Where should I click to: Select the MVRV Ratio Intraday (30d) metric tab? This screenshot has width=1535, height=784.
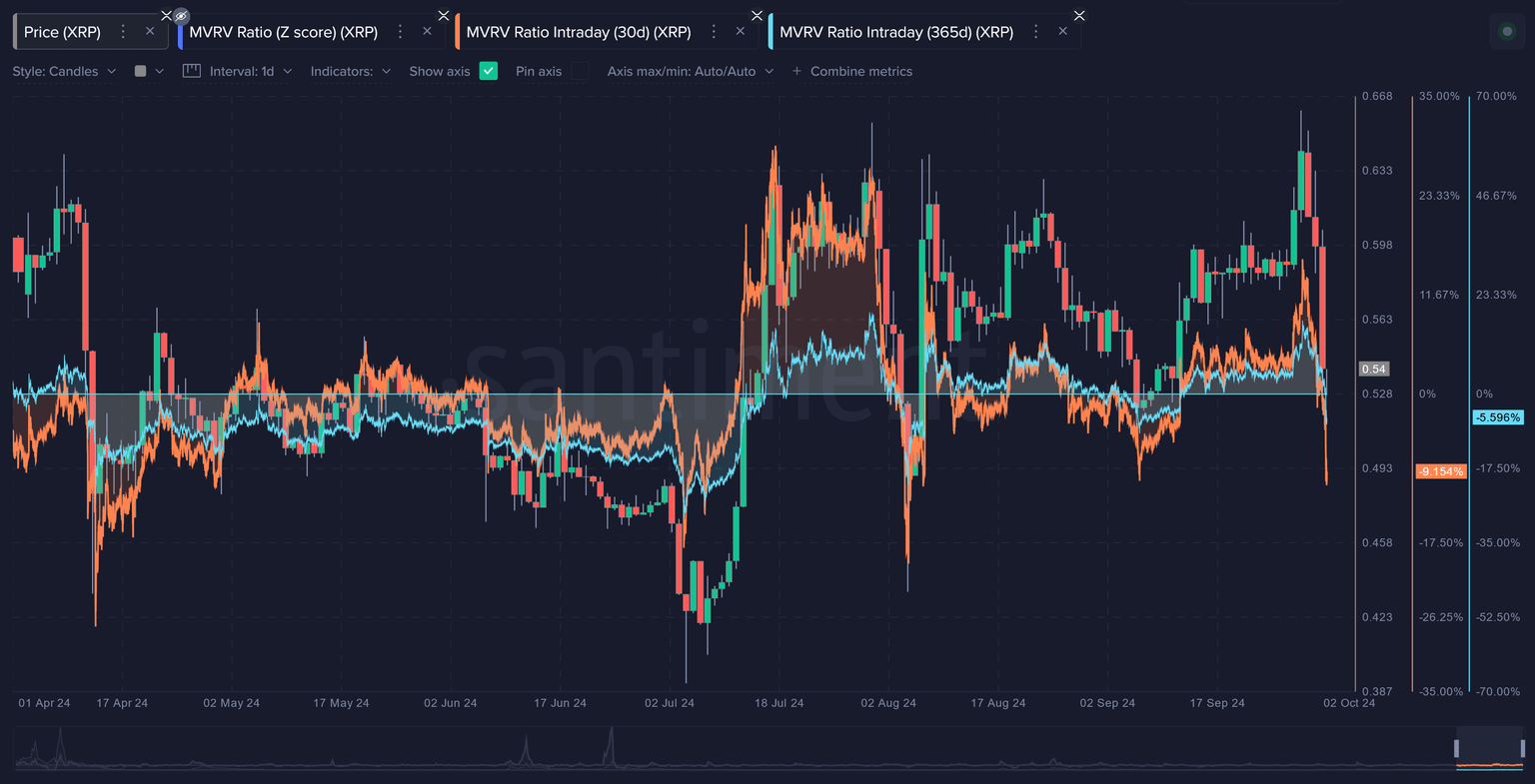579,32
